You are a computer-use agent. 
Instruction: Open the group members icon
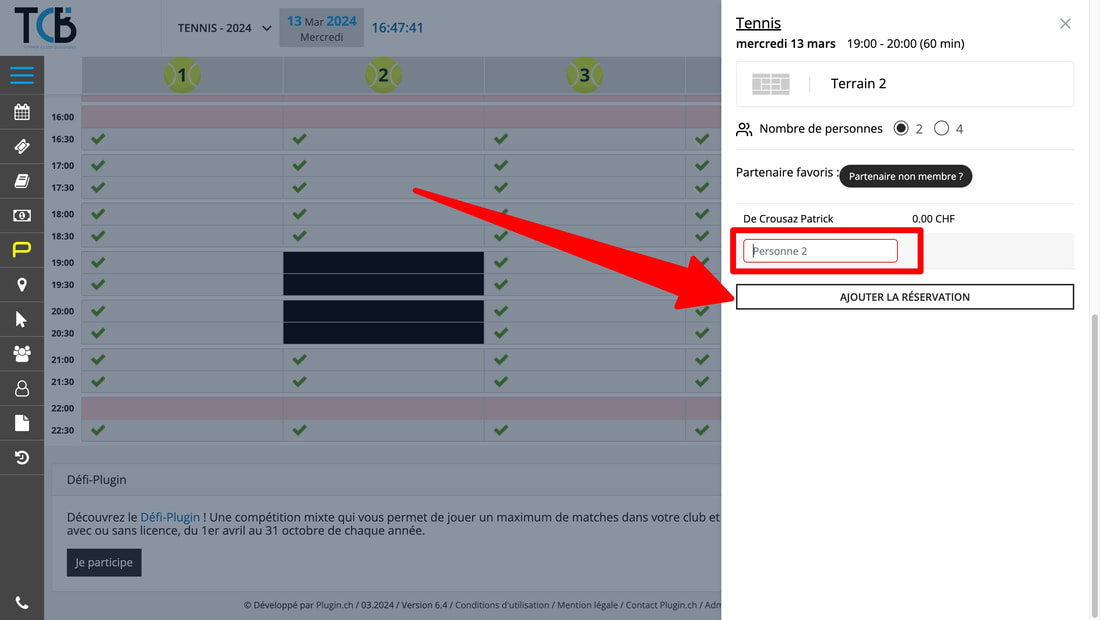click(x=22, y=354)
